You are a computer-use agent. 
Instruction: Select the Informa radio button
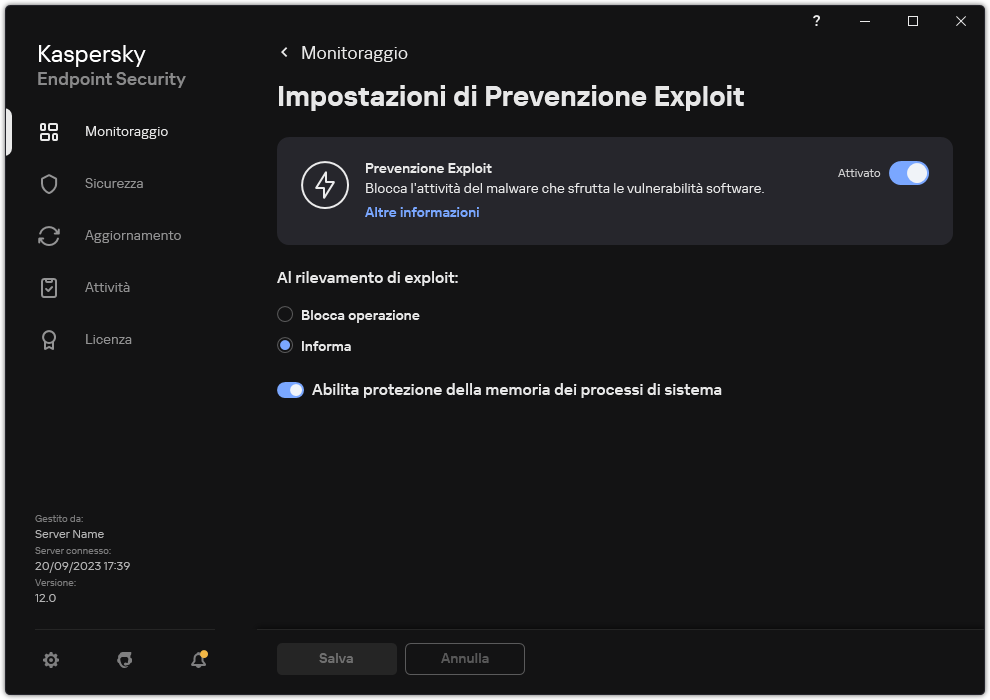pyautogui.click(x=283, y=345)
